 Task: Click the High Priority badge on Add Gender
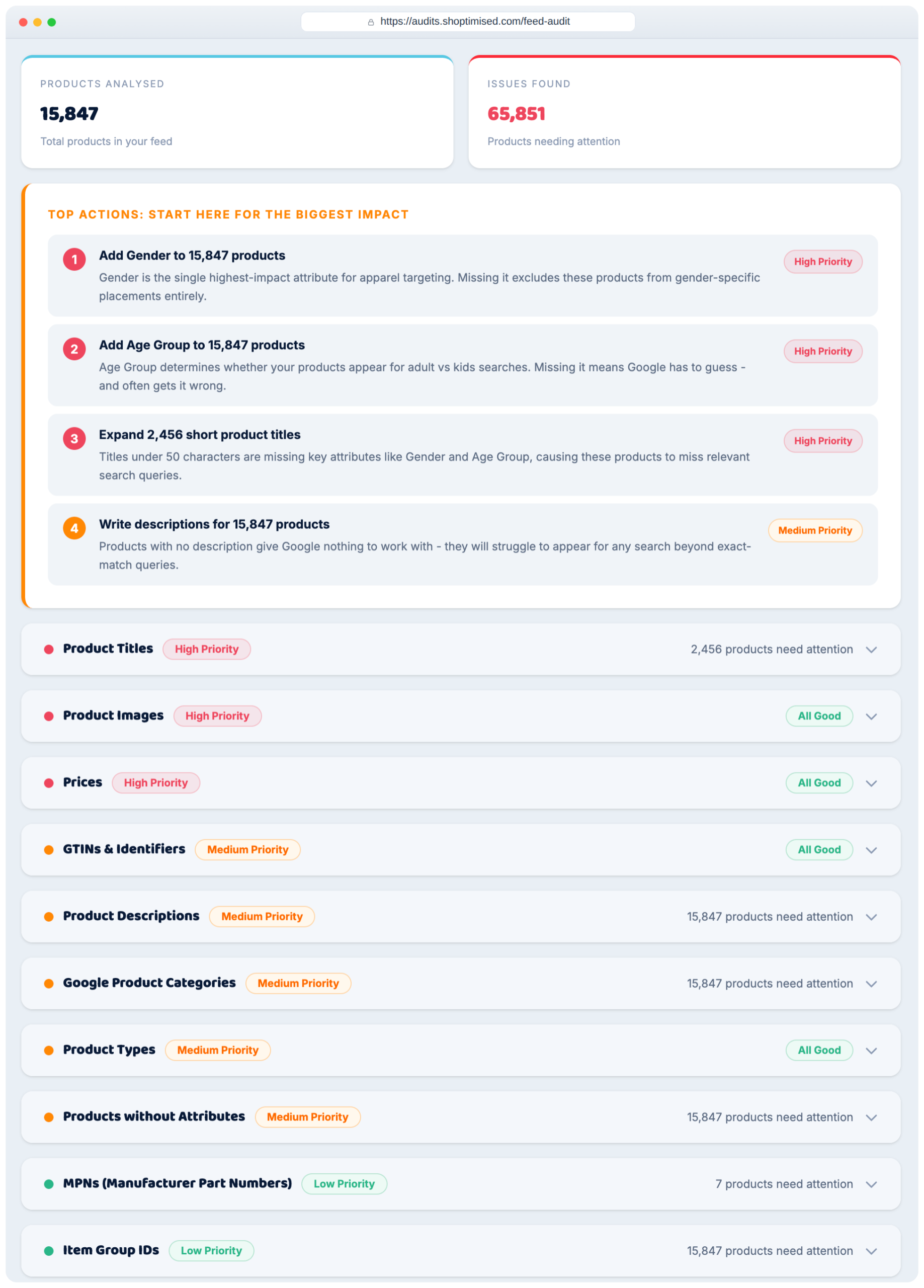tap(823, 262)
